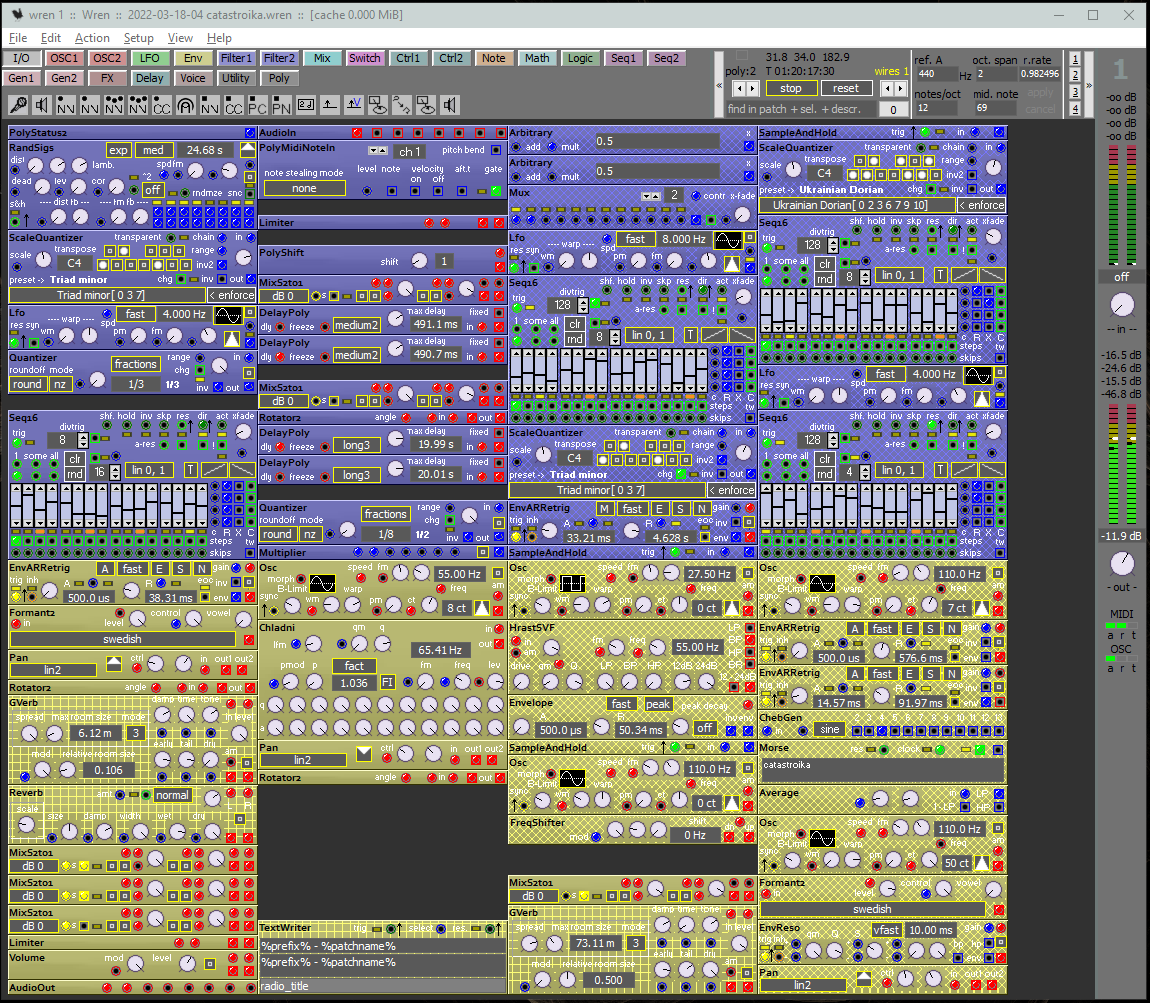Click the white triangle icon in the RandSigs module
Screen dimensions: 1150x1003
[248, 149]
